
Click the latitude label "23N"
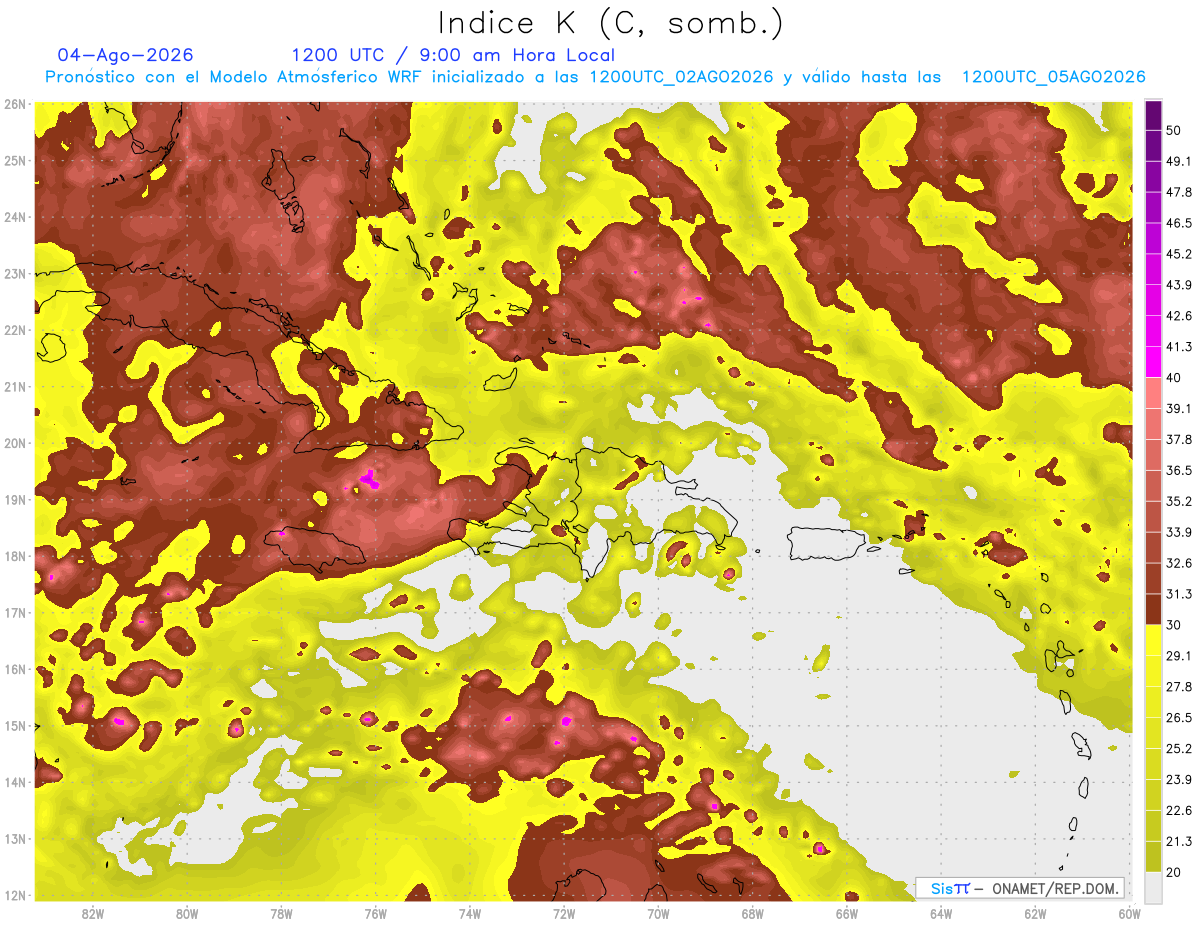(x=15, y=273)
